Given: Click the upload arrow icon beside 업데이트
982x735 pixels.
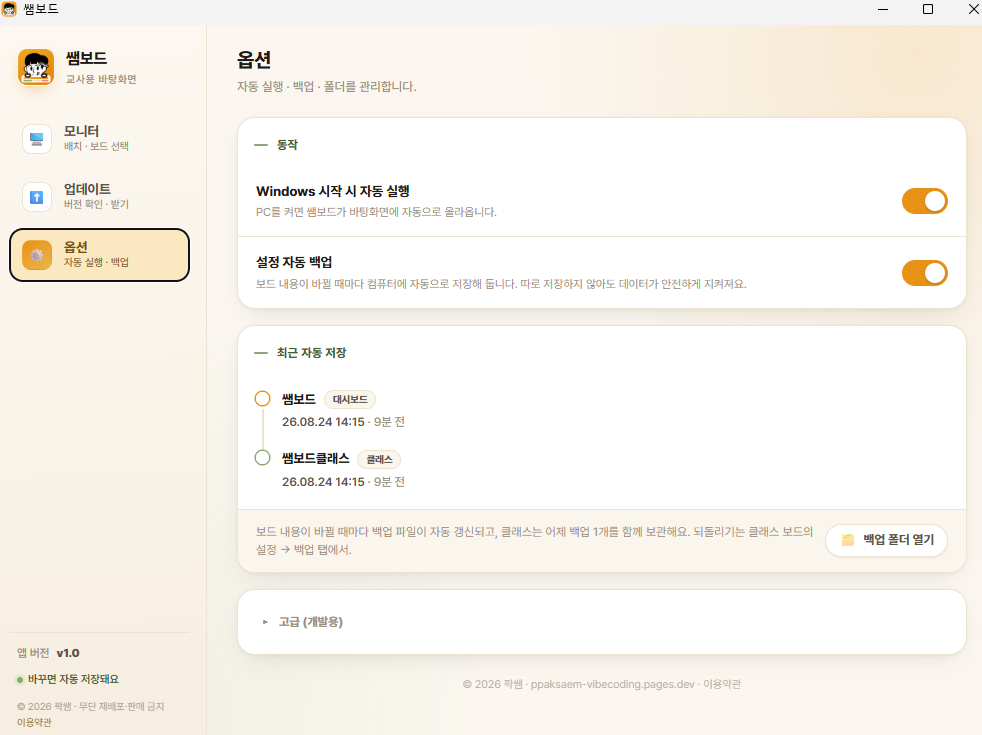Looking at the screenshot, I should 37,197.
